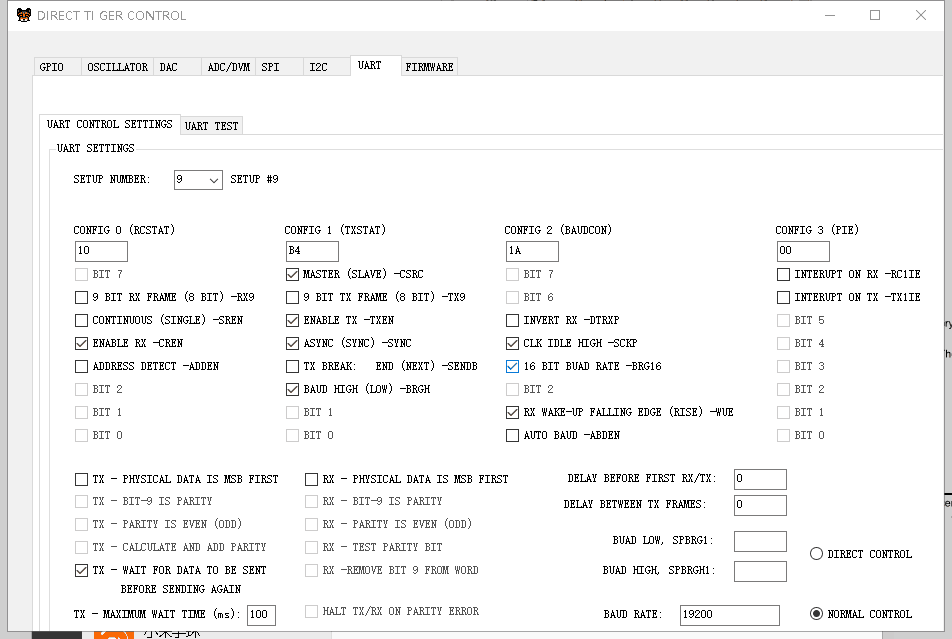Open the DAC tab
The height and width of the screenshot is (639, 952).
click(177, 67)
